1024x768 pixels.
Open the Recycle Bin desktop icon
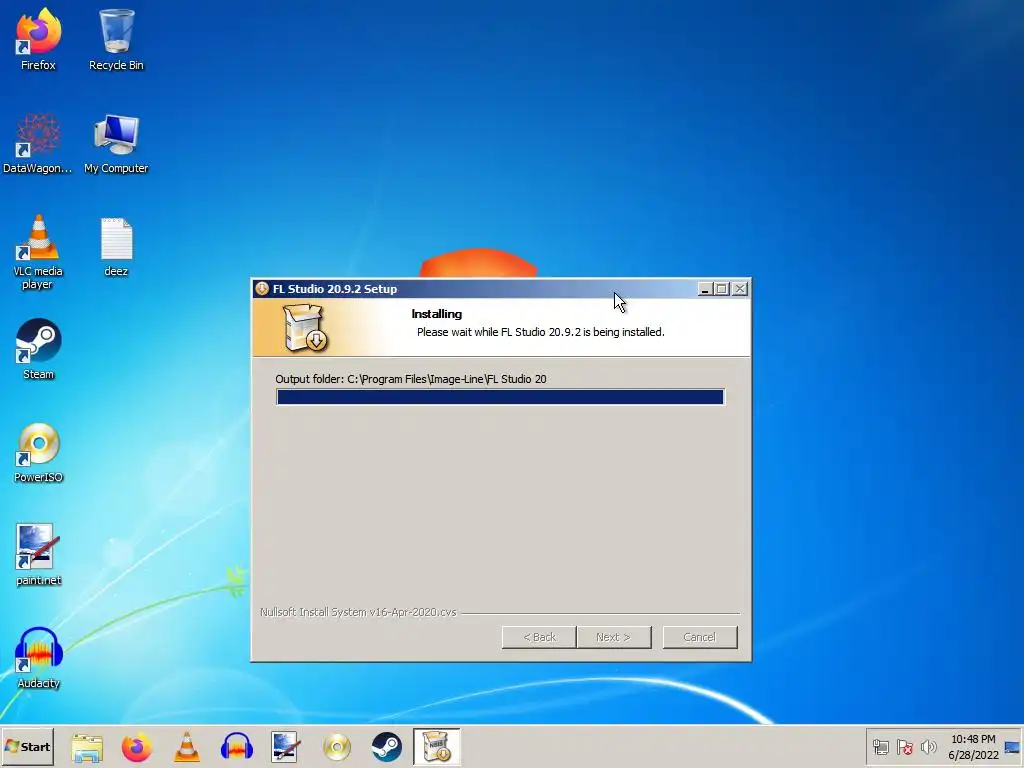(116, 39)
